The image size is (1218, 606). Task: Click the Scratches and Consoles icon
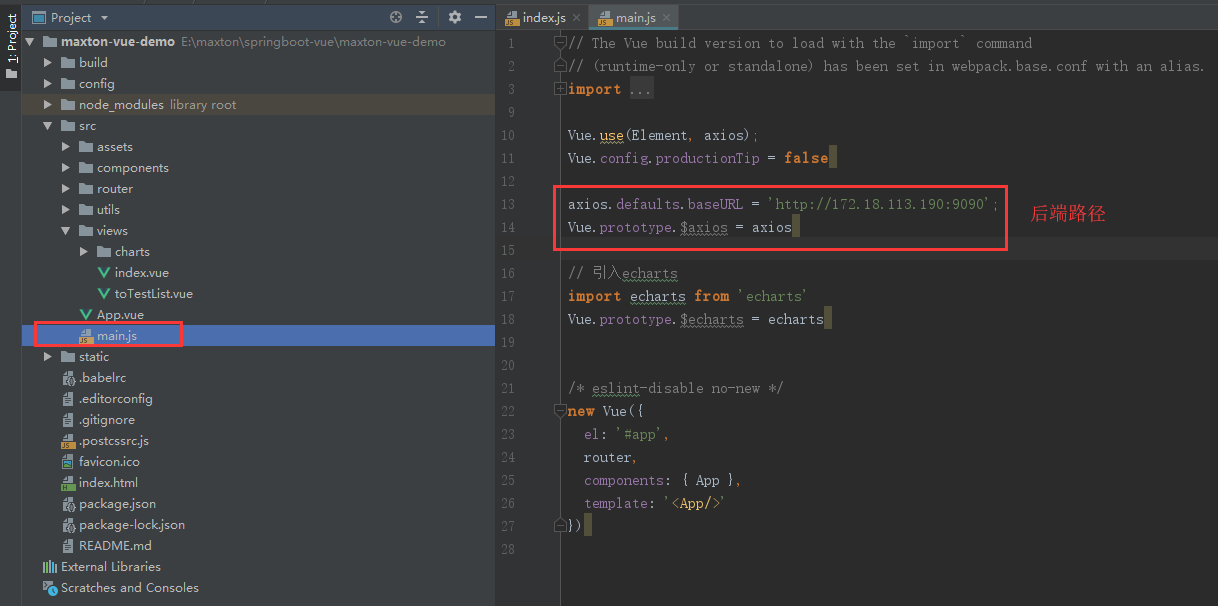pos(50,588)
